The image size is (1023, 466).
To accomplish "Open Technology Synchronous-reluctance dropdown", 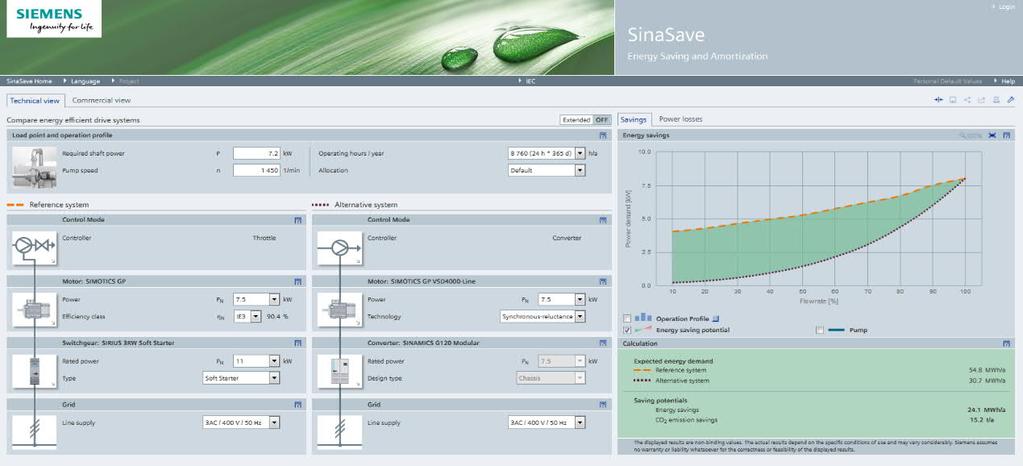I will pyautogui.click(x=543, y=317).
